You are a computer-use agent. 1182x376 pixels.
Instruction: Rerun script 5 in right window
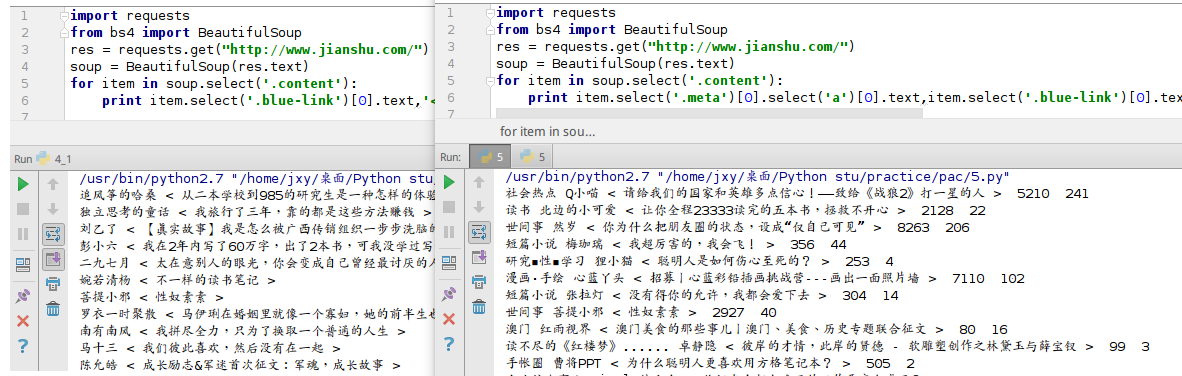[x=449, y=182]
